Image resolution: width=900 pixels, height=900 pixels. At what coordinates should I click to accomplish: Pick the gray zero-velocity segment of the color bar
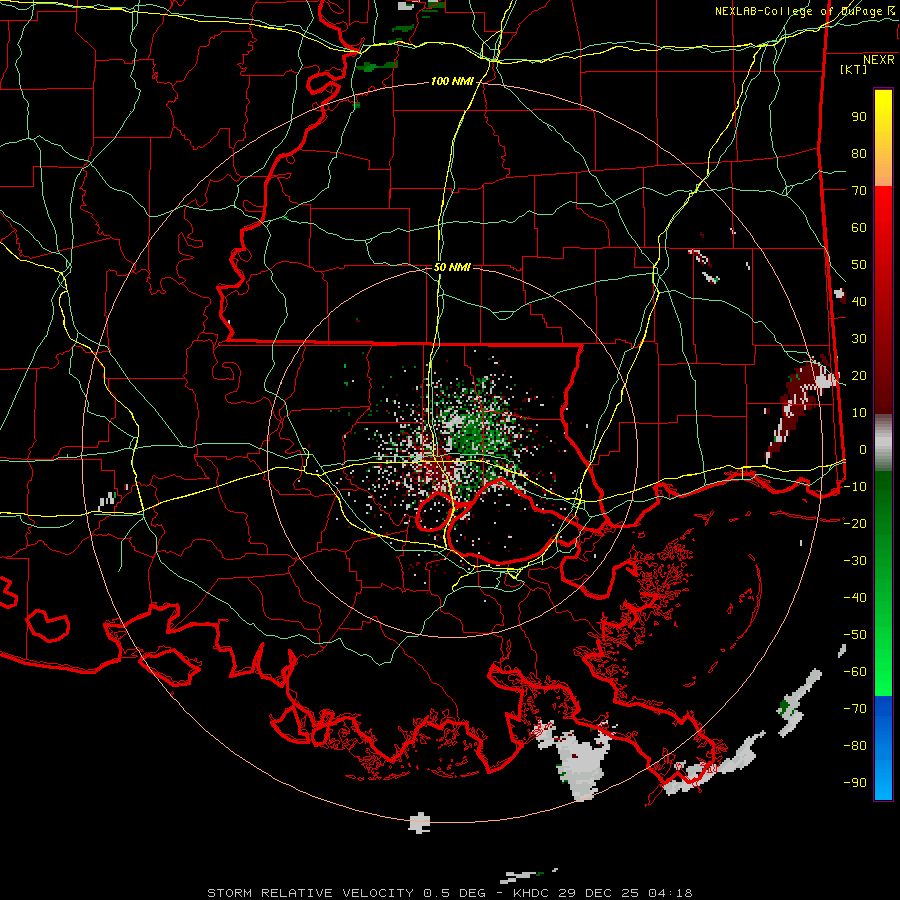pos(883,443)
